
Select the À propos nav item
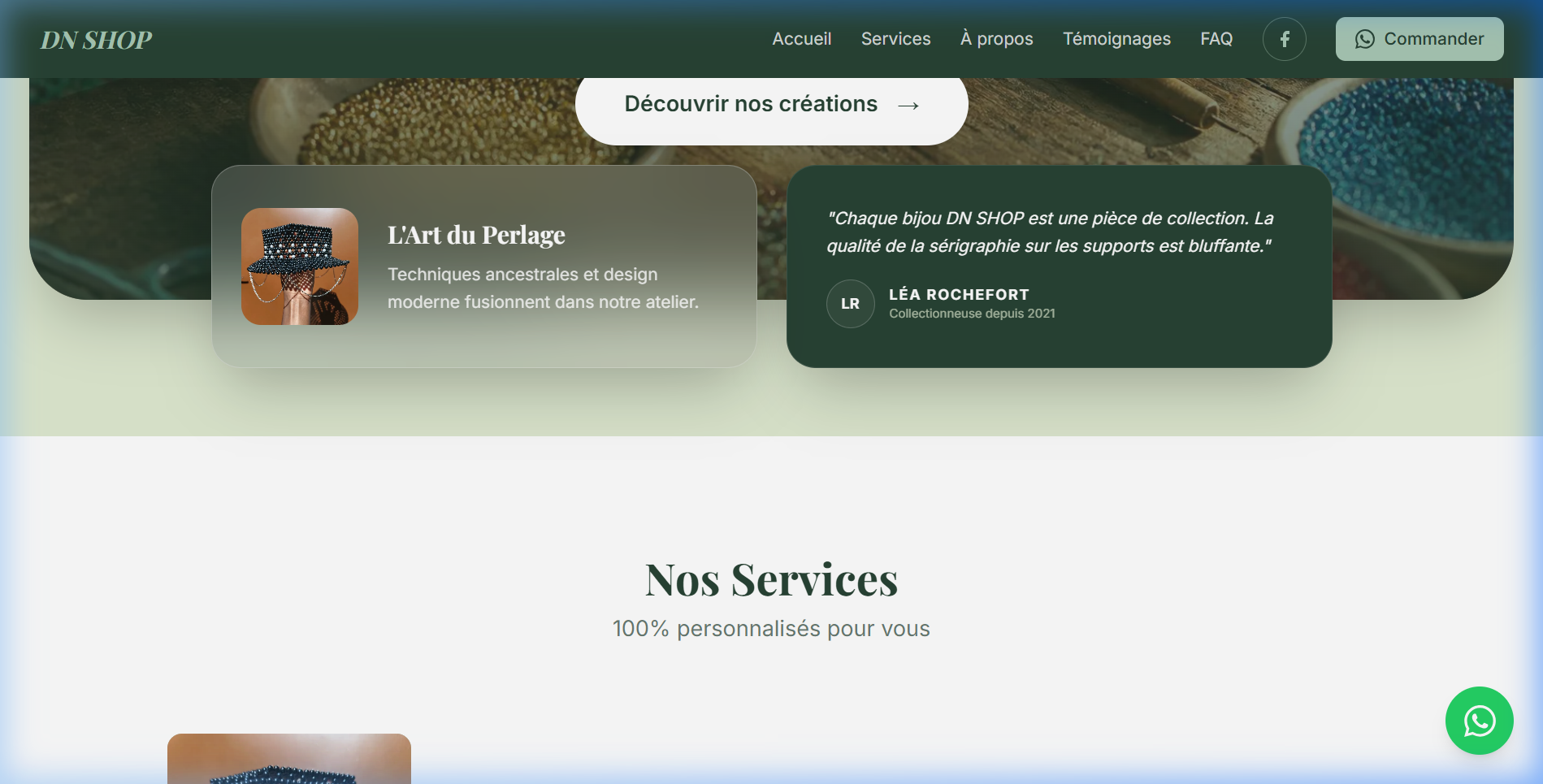996,39
